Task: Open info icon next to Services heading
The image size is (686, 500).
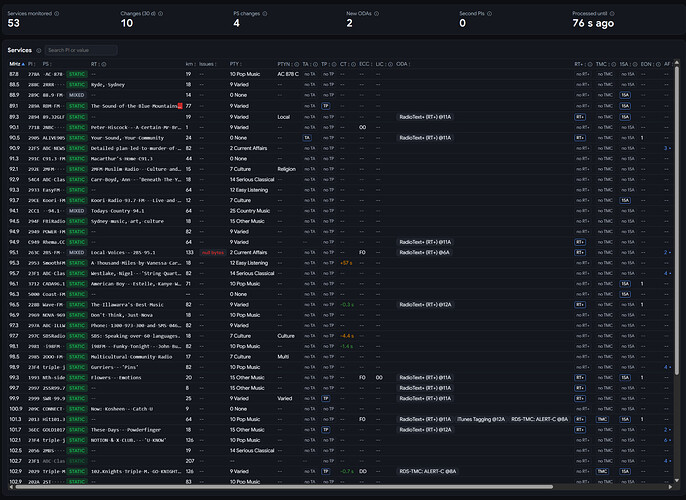Action: click(39, 50)
